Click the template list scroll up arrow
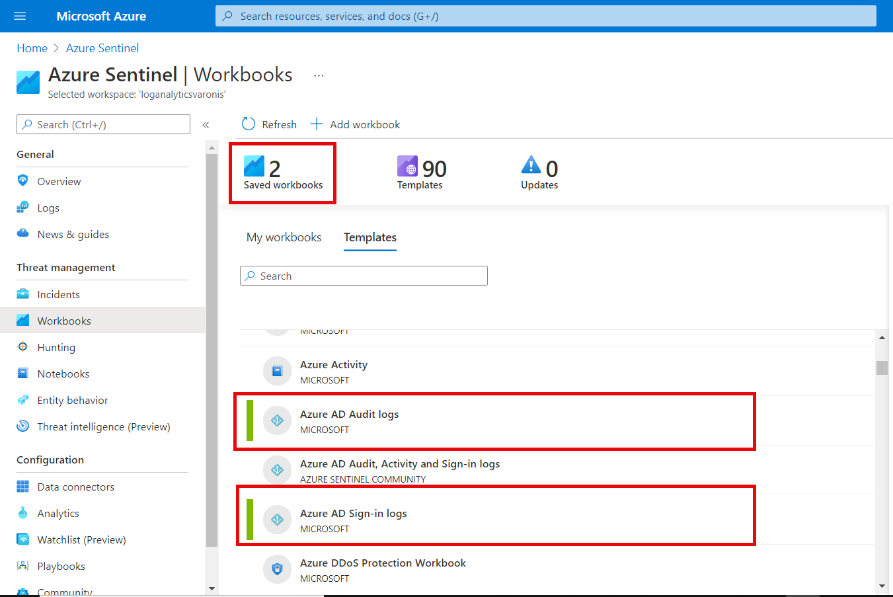The height and width of the screenshot is (597, 893). [882, 338]
